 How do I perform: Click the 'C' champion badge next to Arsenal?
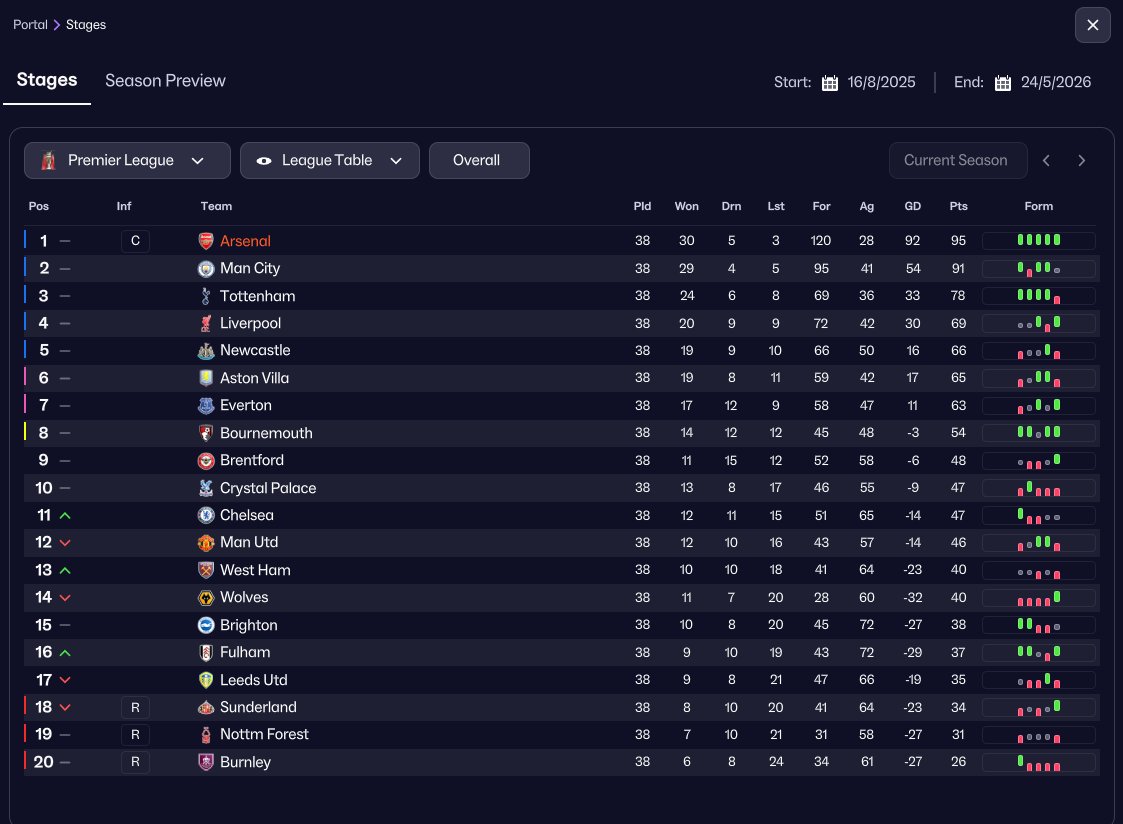coord(135,241)
